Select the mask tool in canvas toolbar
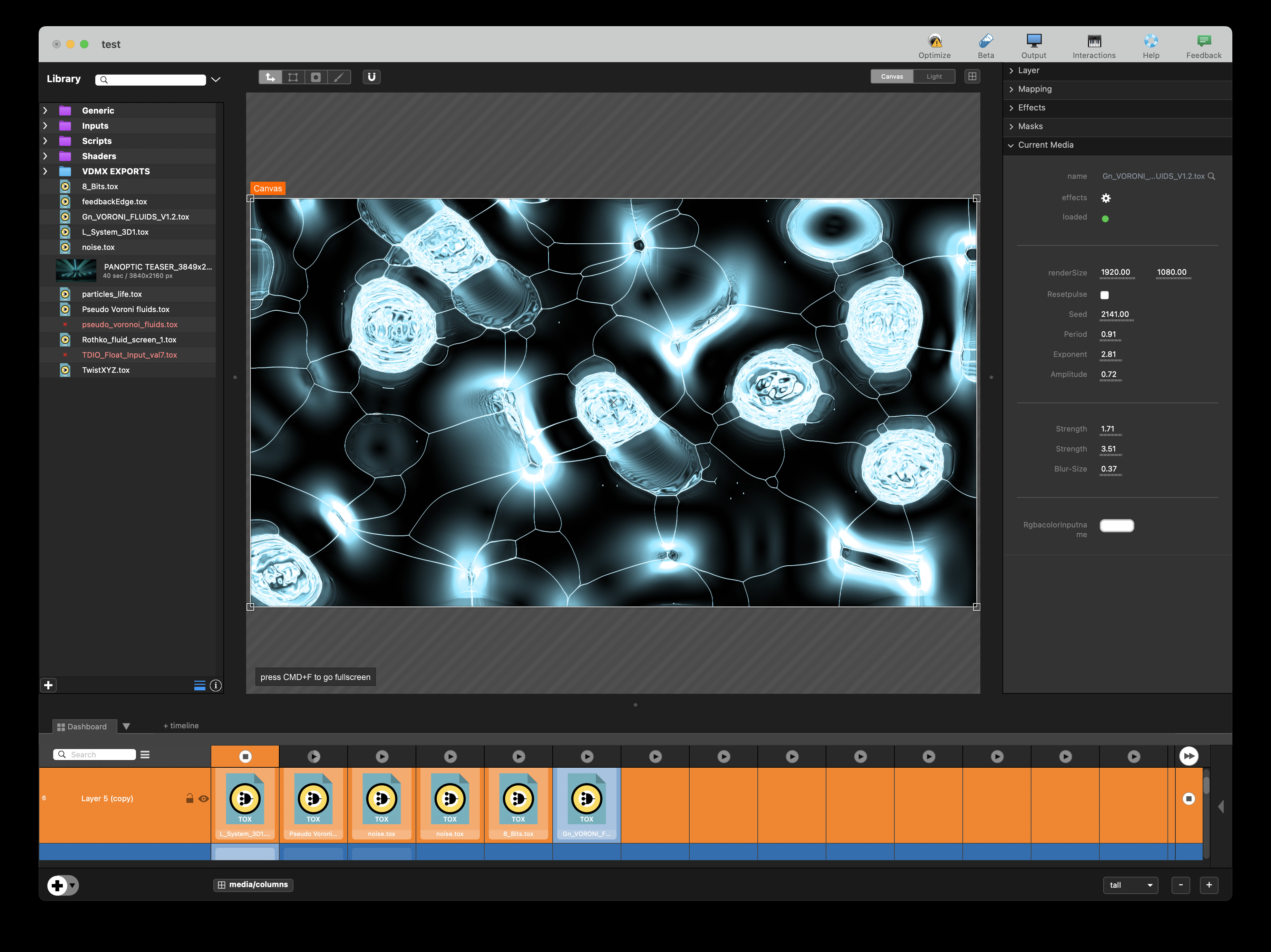1271x952 pixels. [316, 77]
